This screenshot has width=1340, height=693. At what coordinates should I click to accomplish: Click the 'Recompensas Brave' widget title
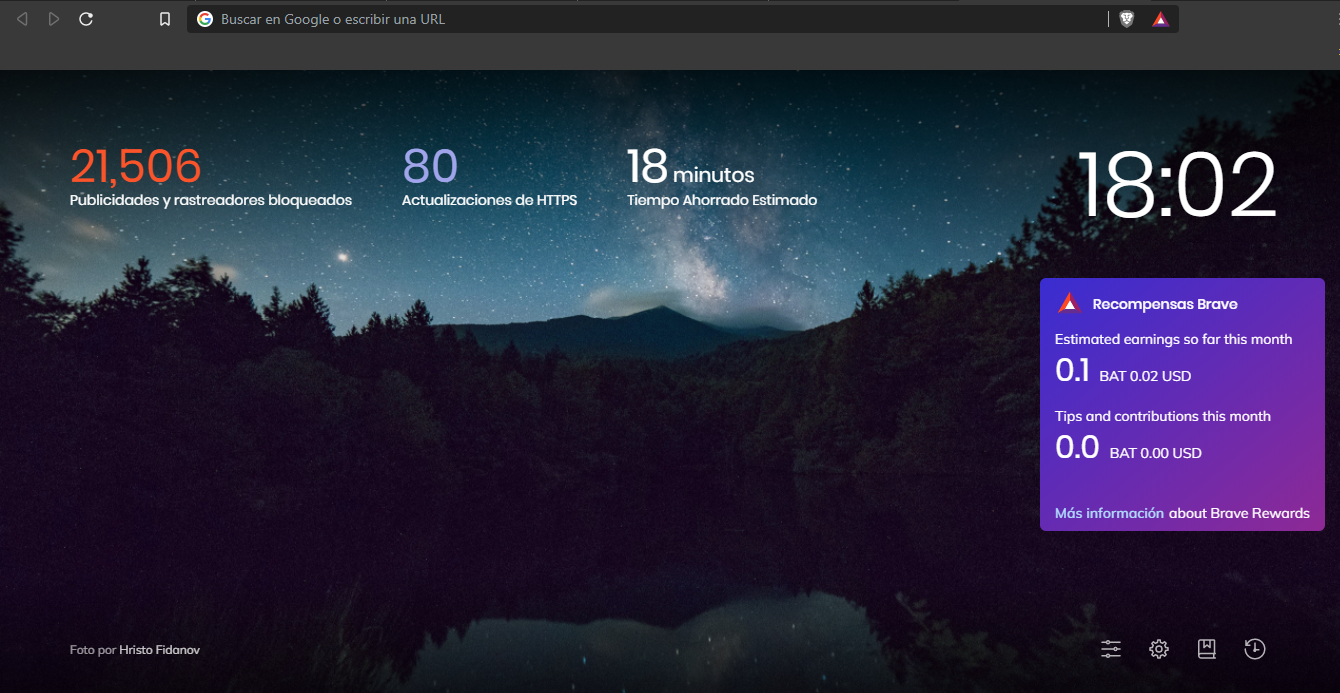pyautogui.click(x=1165, y=304)
